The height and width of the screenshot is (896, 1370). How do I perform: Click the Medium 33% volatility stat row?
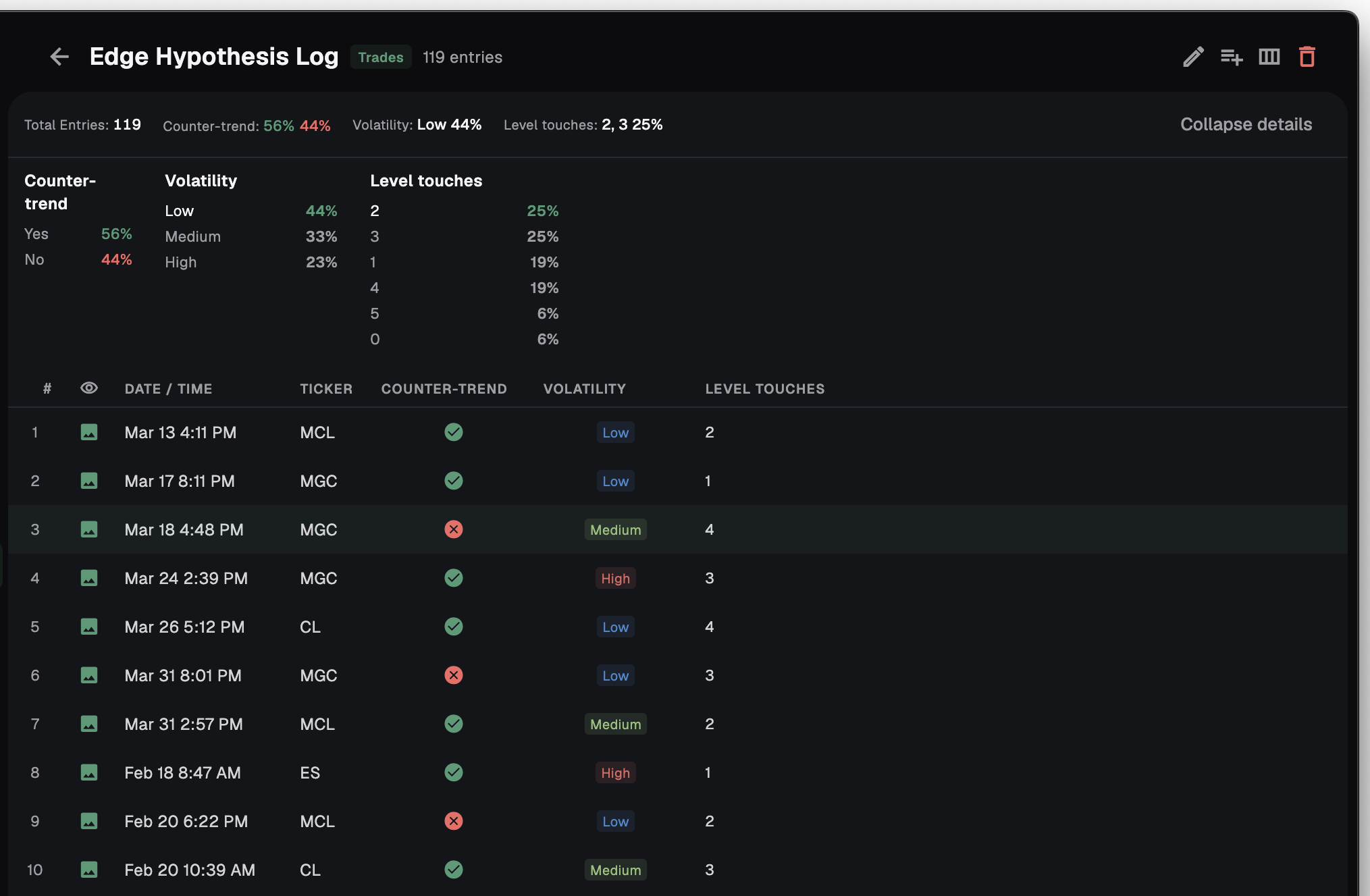(x=251, y=236)
